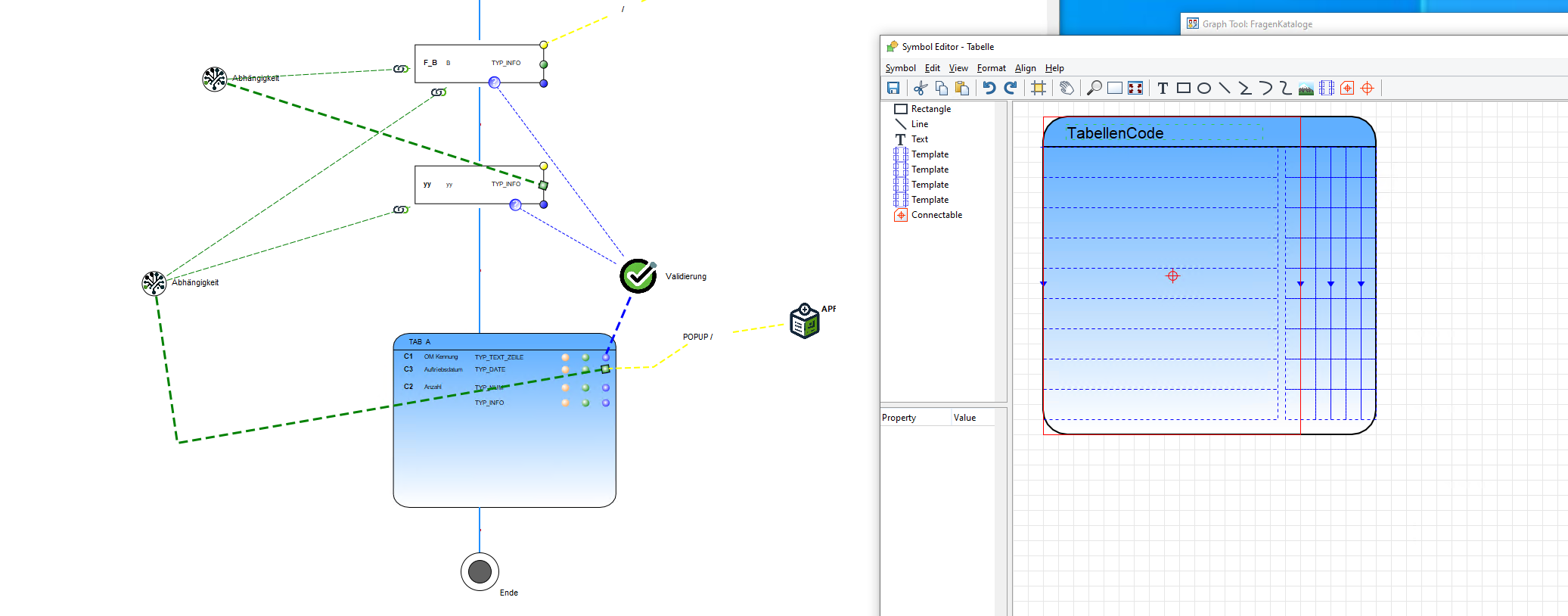Select the insert image tool

[x=1306, y=89]
